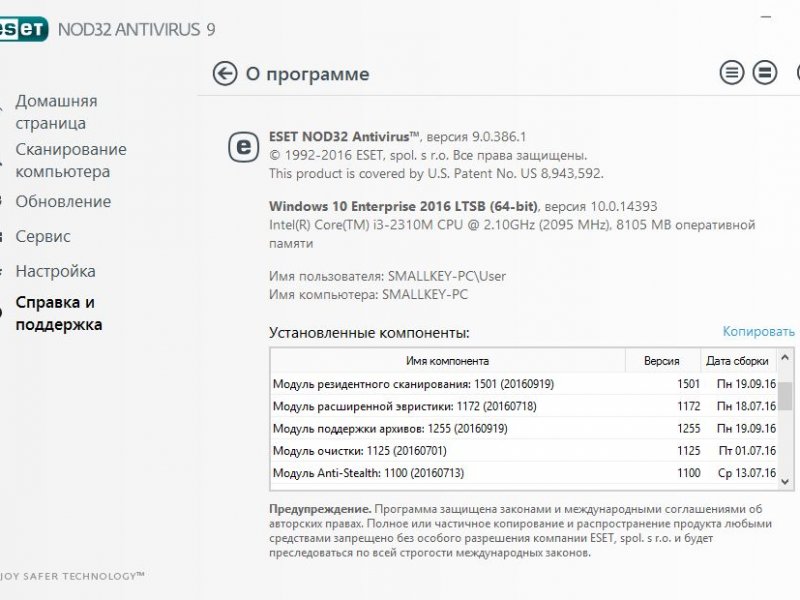
Task: Sort by the Версия column header
Action: coord(662,361)
